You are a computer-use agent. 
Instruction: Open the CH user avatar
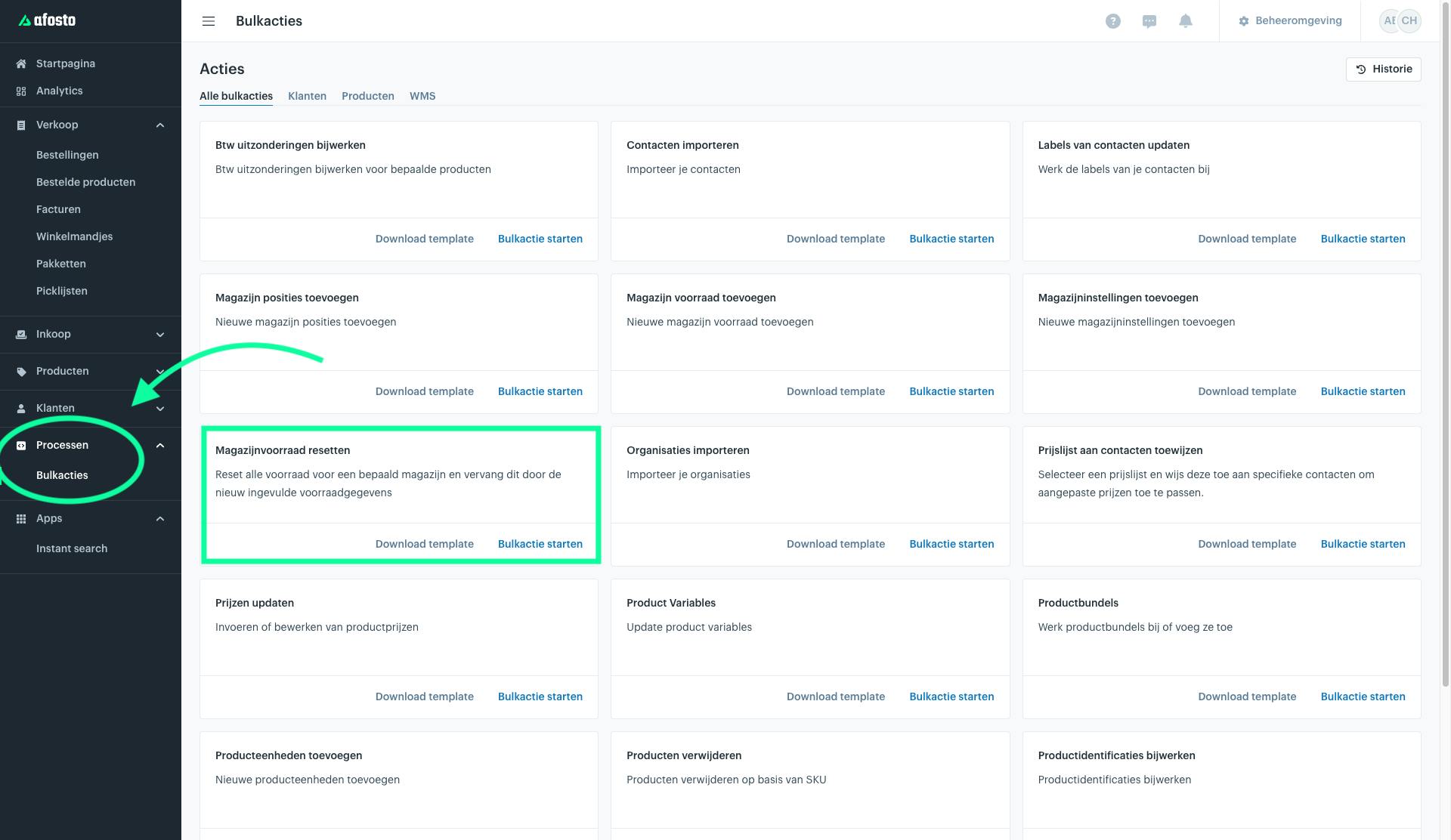click(x=1409, y=20)
